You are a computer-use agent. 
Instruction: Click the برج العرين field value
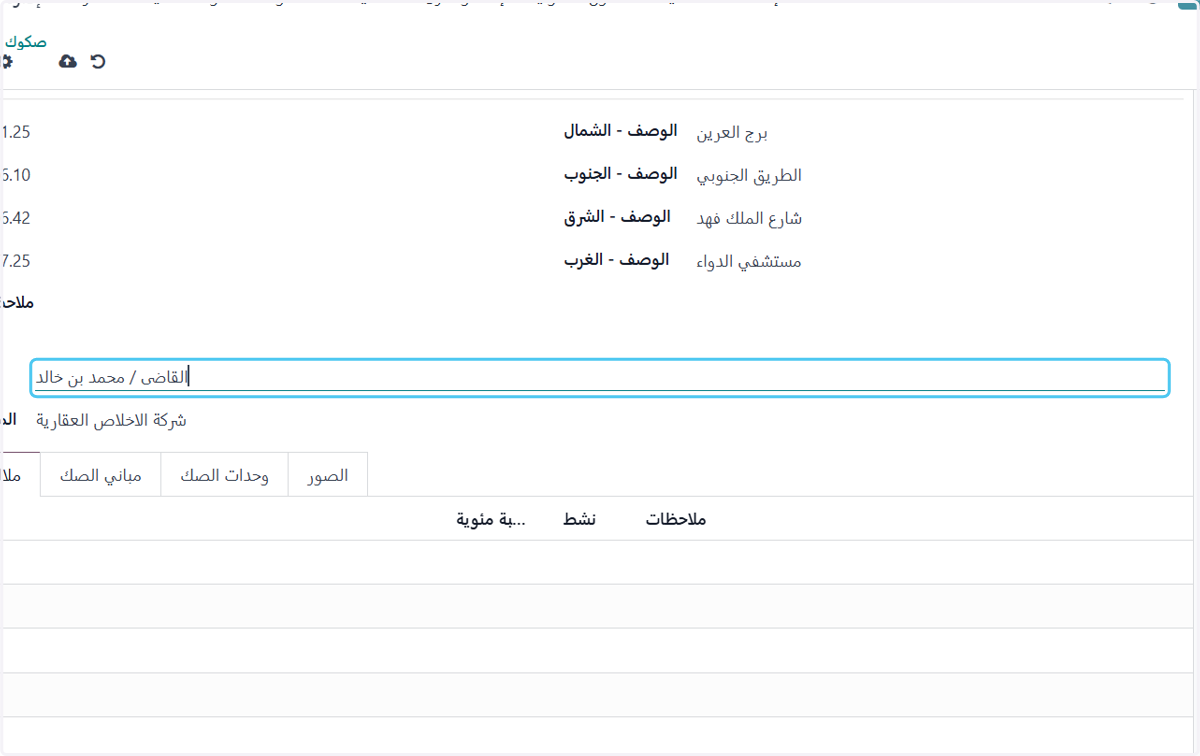coord(732,133)
